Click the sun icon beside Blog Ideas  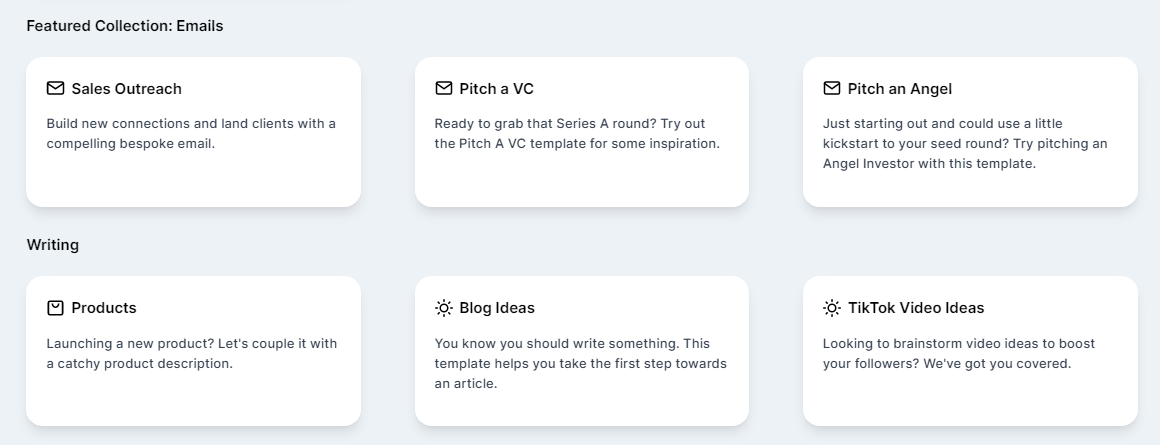[444, 308]
